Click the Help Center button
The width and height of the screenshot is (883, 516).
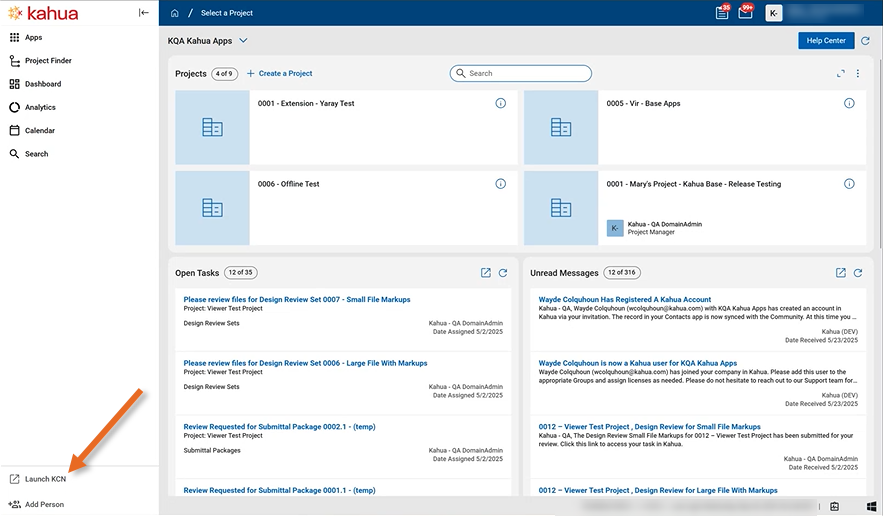825,41
